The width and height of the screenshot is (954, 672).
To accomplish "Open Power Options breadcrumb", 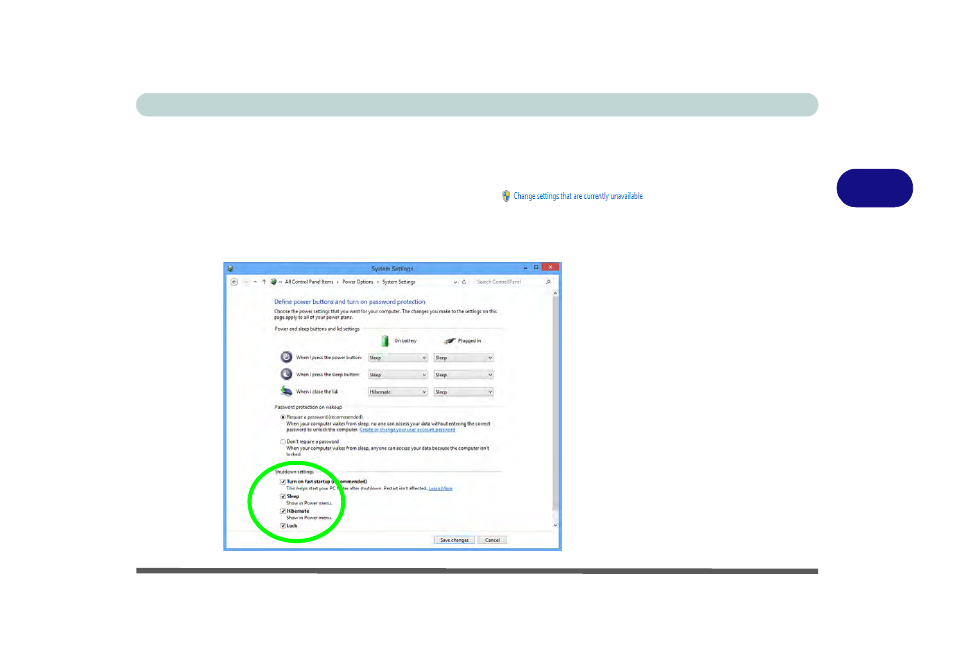I will [358, 282].
